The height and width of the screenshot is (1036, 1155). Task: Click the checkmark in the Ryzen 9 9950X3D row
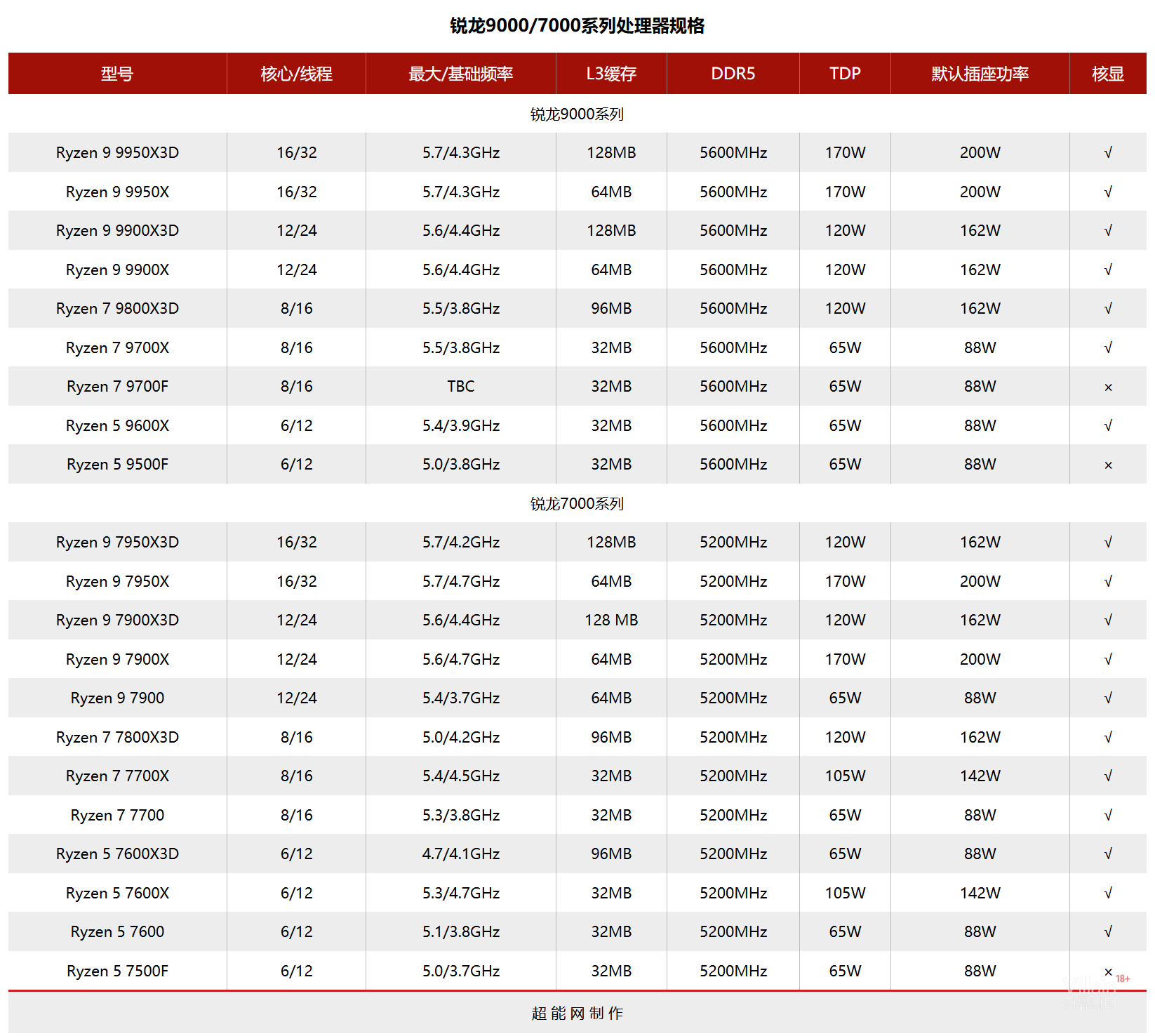(1107, 153)
